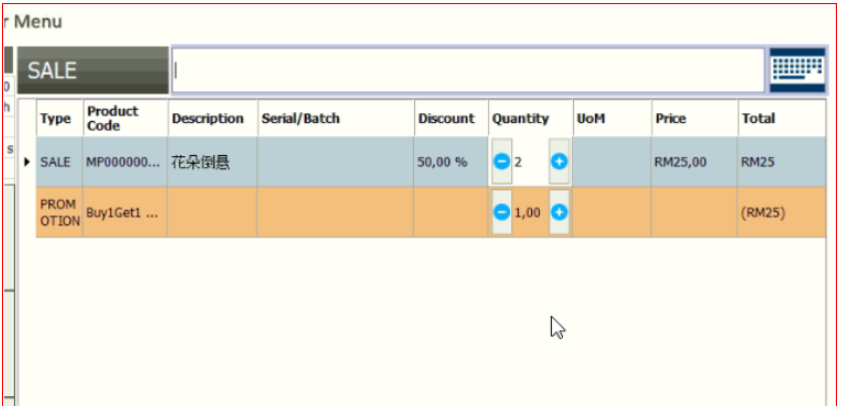Click the SALE mode button
The width and height of the screenshot is (841, 406).
tap(93, 70)
